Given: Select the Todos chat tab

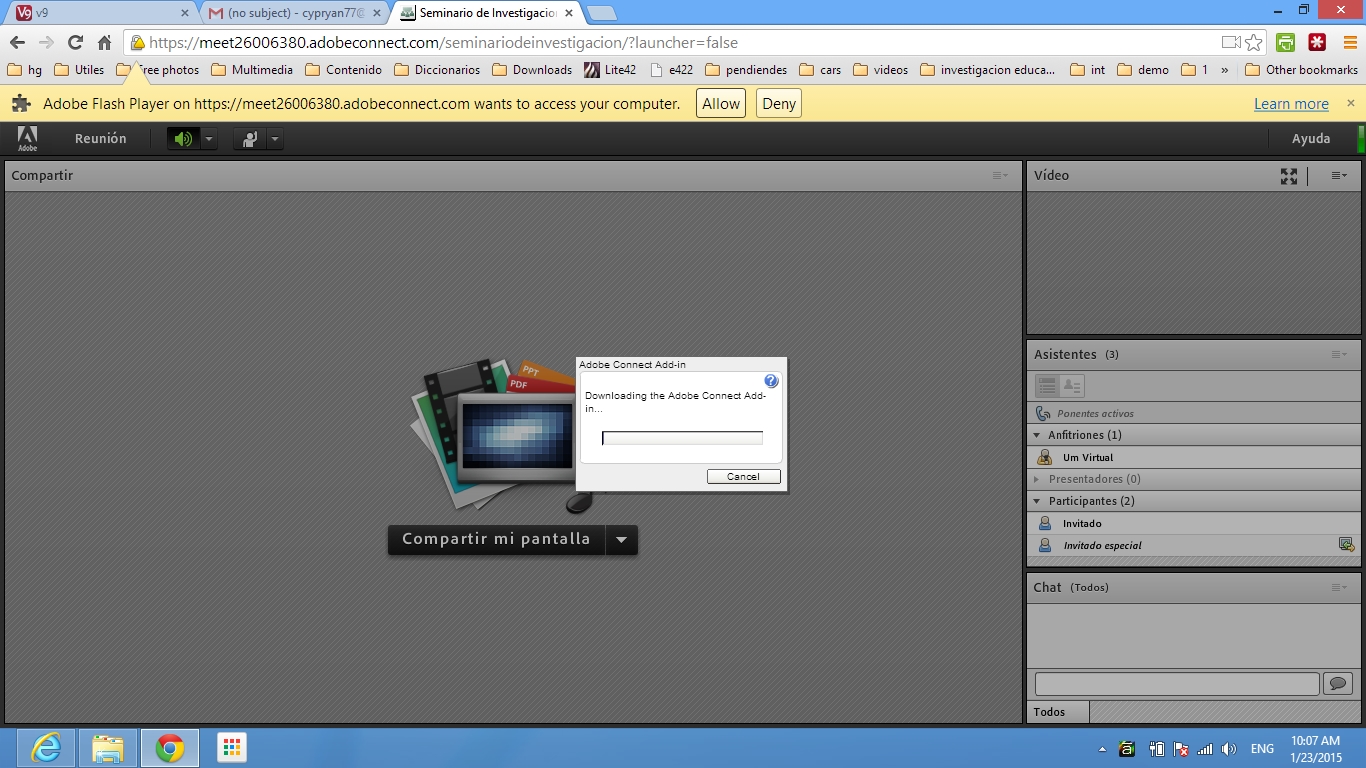Looking at the screenshot, I should point(1058,712).
